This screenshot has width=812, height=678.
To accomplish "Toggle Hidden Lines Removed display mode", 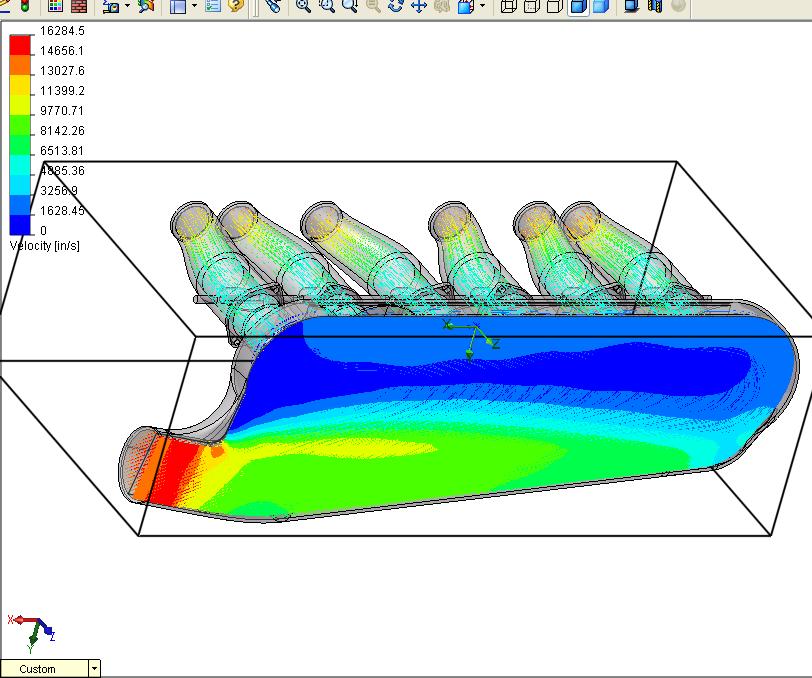I will [x=554, y=6].
